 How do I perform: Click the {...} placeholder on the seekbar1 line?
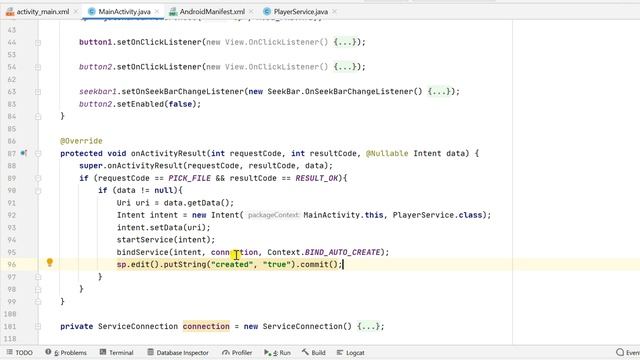(439, 91)
